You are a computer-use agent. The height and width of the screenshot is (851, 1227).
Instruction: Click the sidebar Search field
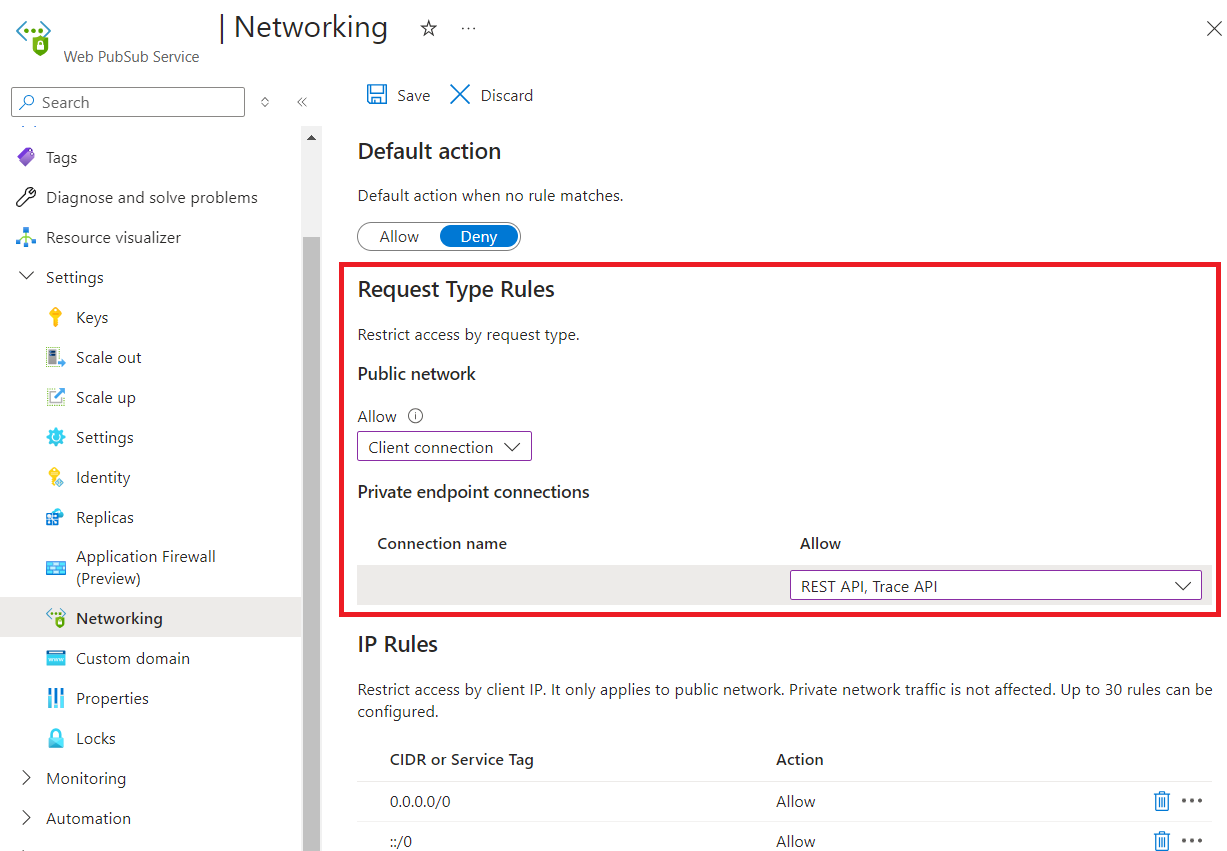pos(127,102)
